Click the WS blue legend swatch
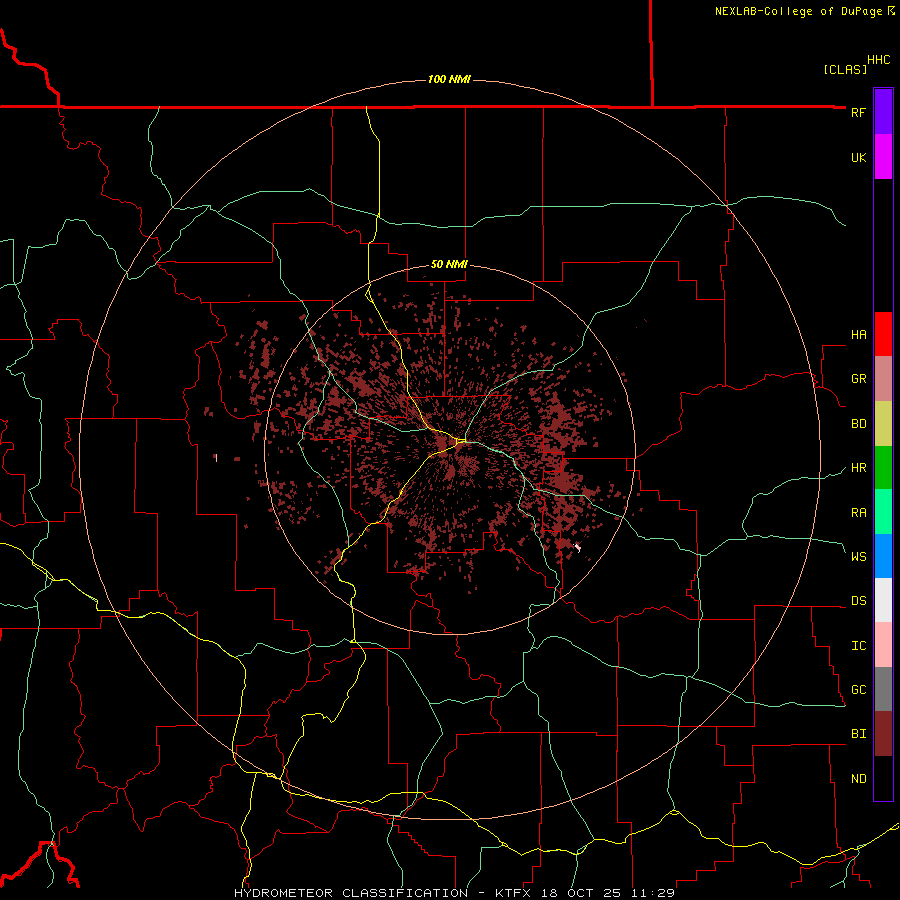 tap(883, 556)
